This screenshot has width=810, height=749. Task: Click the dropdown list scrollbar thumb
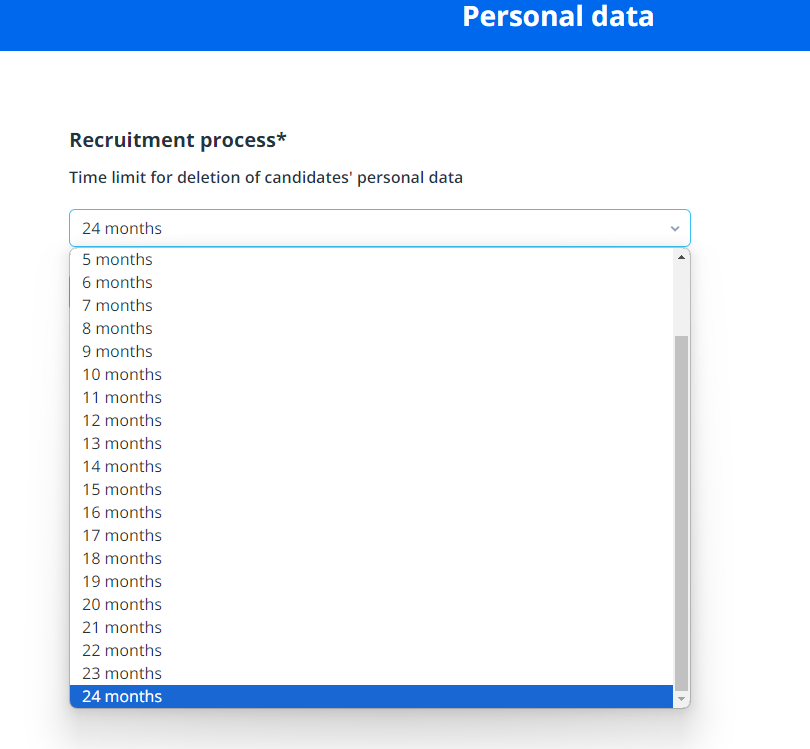click(682, 510)
